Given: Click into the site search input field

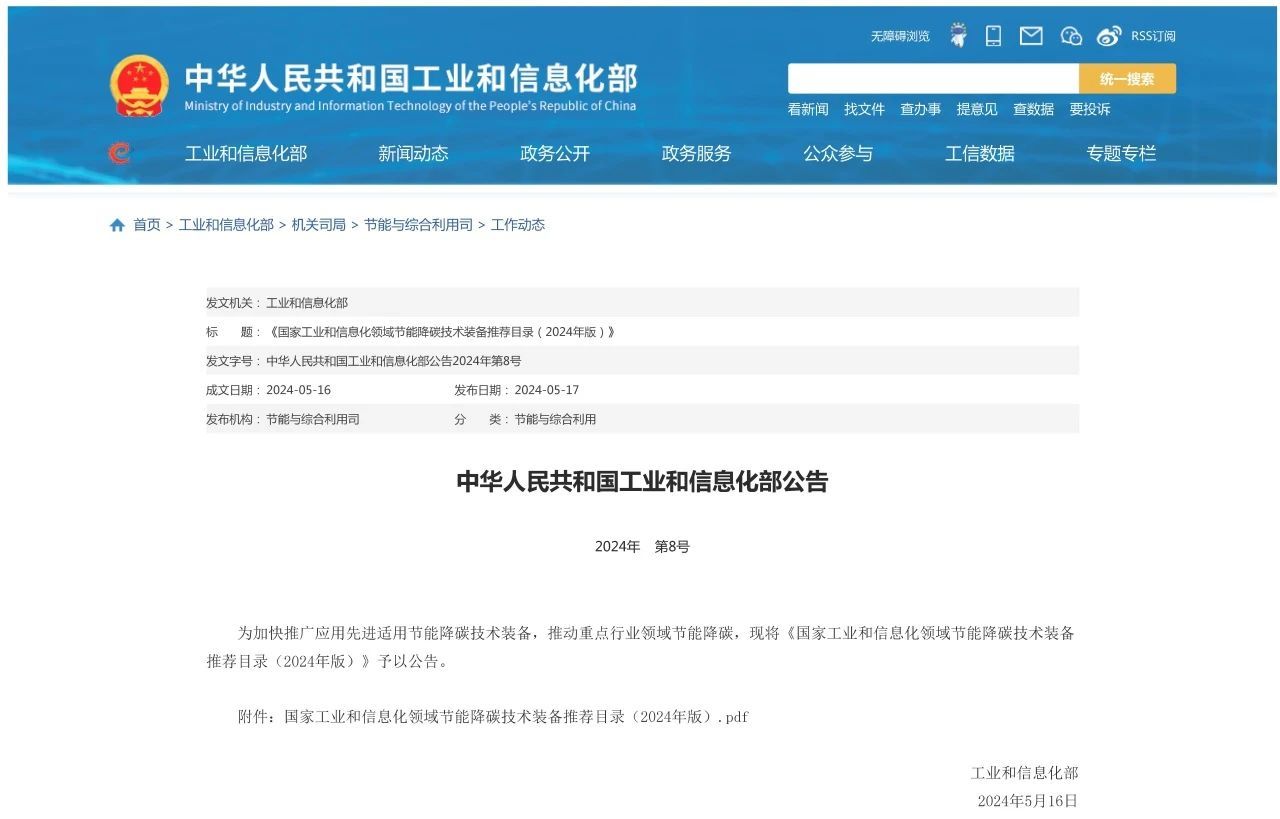Looking at the screenshot, I should [x=932, y=79].
